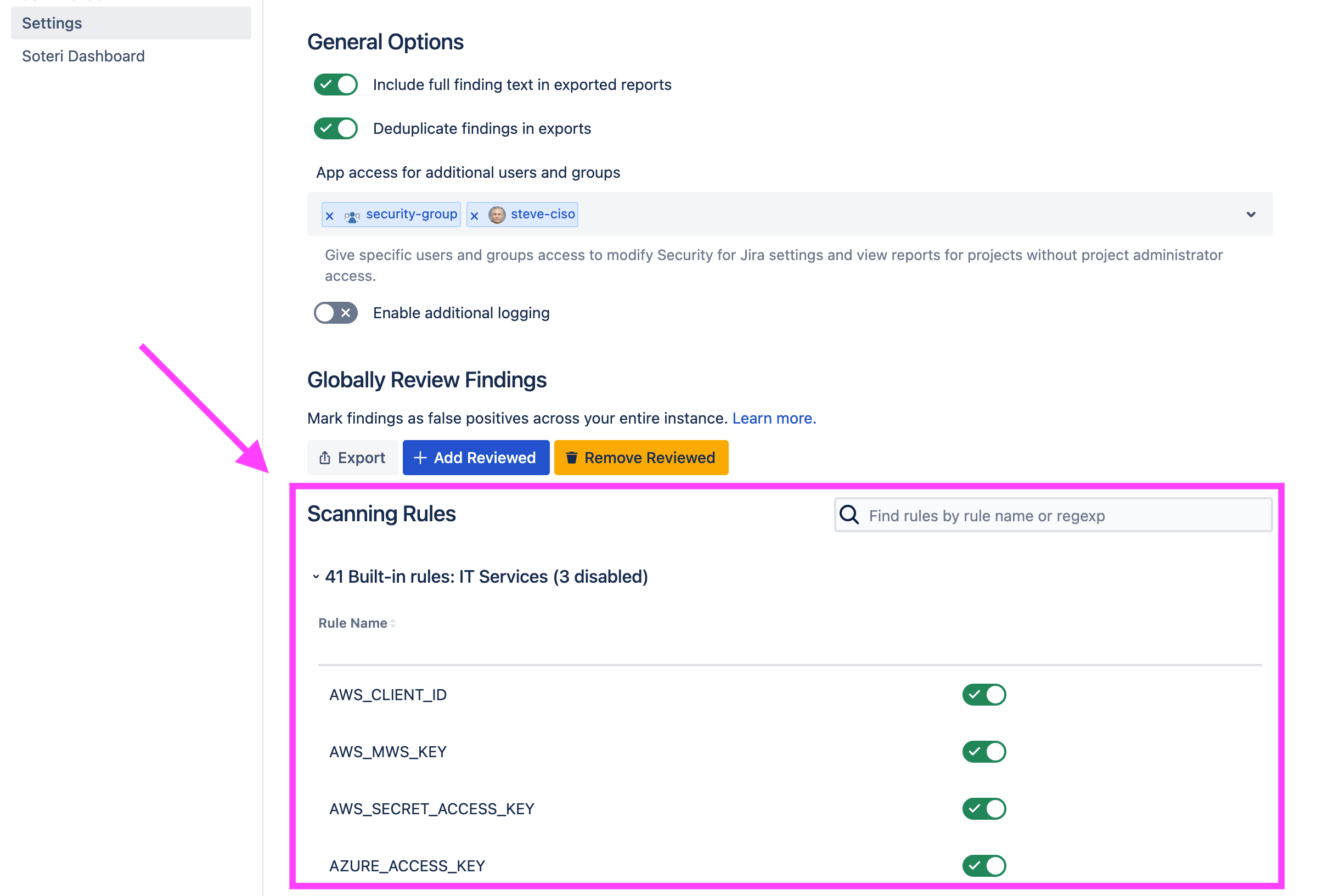Open the Soteri Dashboard page

83,55
